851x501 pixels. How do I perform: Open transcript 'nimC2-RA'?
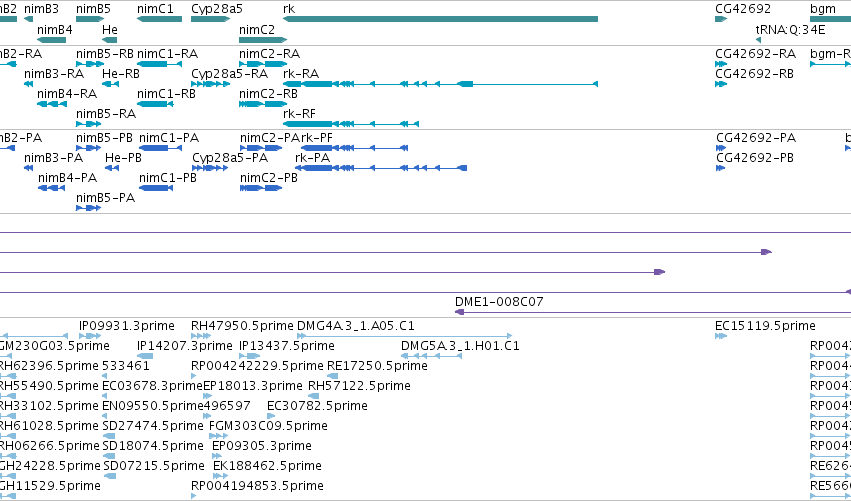[x=263, y=64]
